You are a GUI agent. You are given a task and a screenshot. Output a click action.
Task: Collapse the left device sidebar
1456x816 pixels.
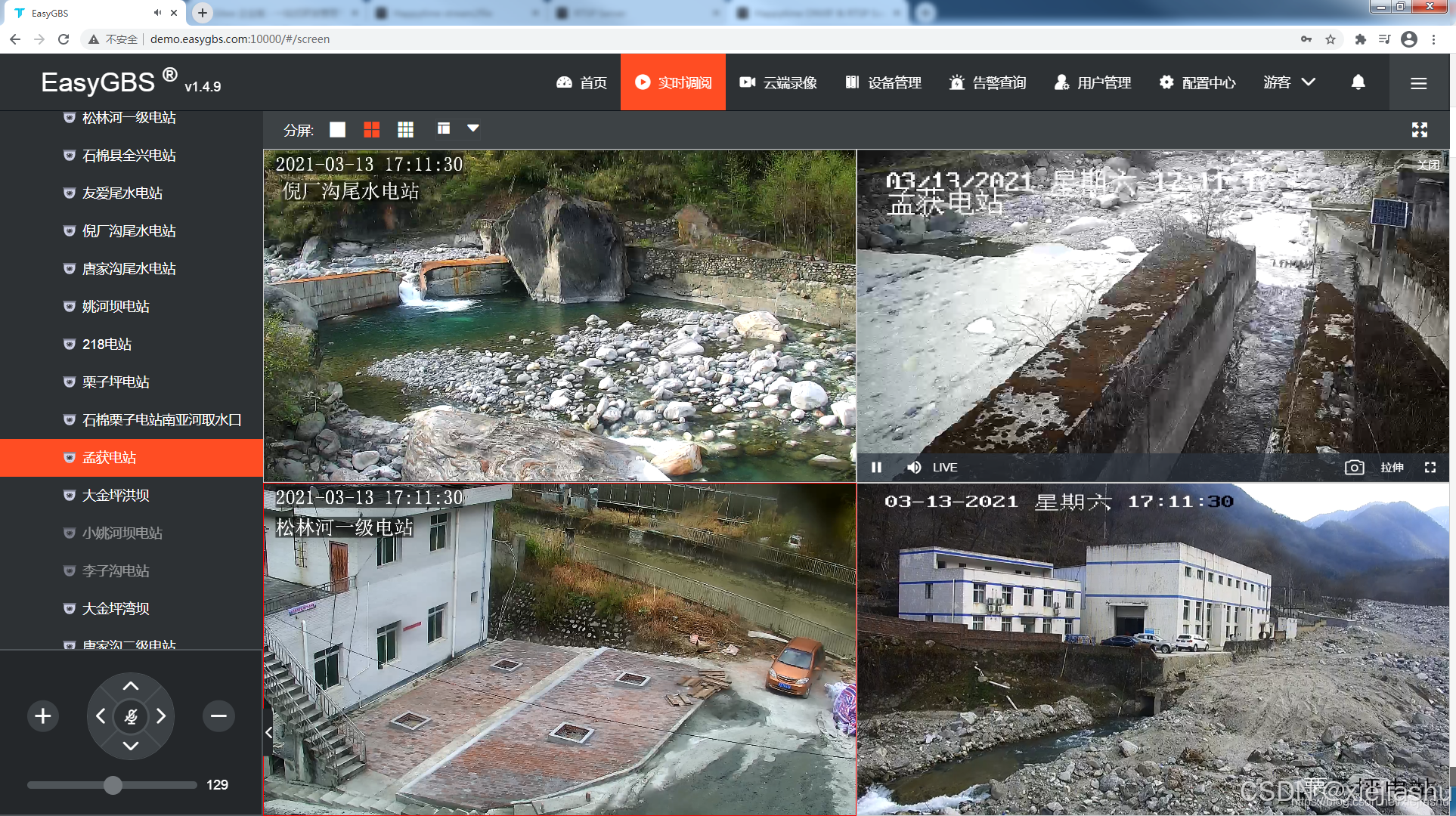click(x=268, y=732)
